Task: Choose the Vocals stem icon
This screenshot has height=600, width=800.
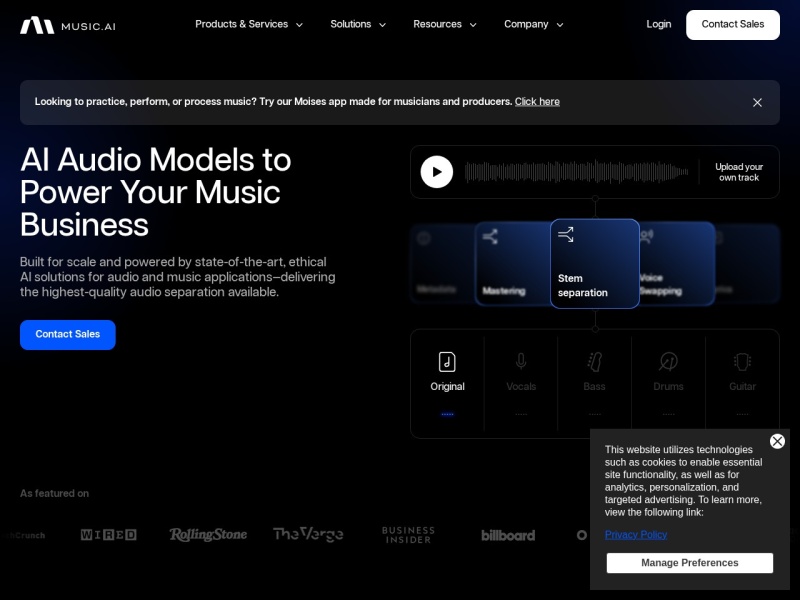Action: pyautogui.click(x=521, y=362)
